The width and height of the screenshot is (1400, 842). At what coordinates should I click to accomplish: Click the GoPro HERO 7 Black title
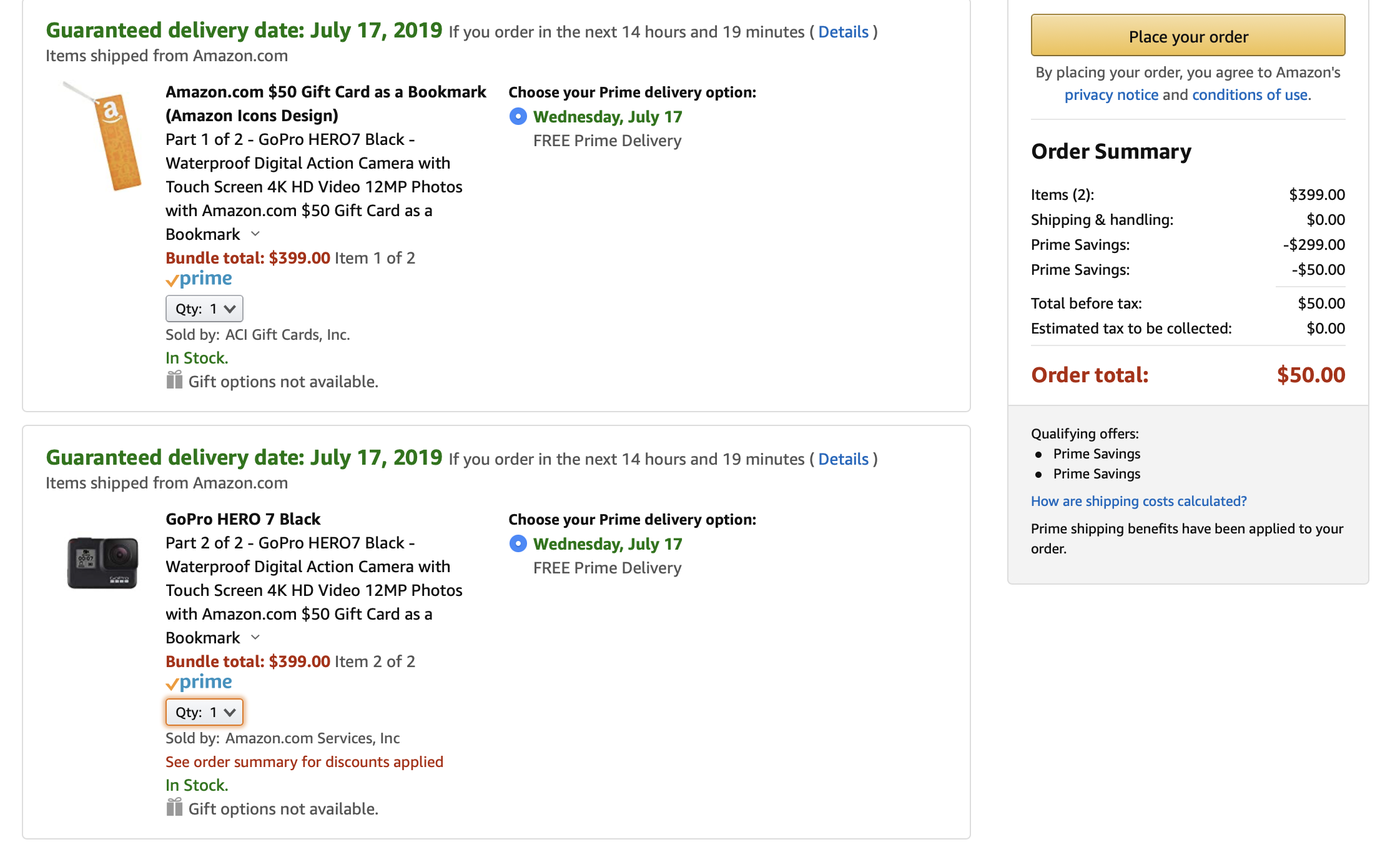click(x=243, y=519)
